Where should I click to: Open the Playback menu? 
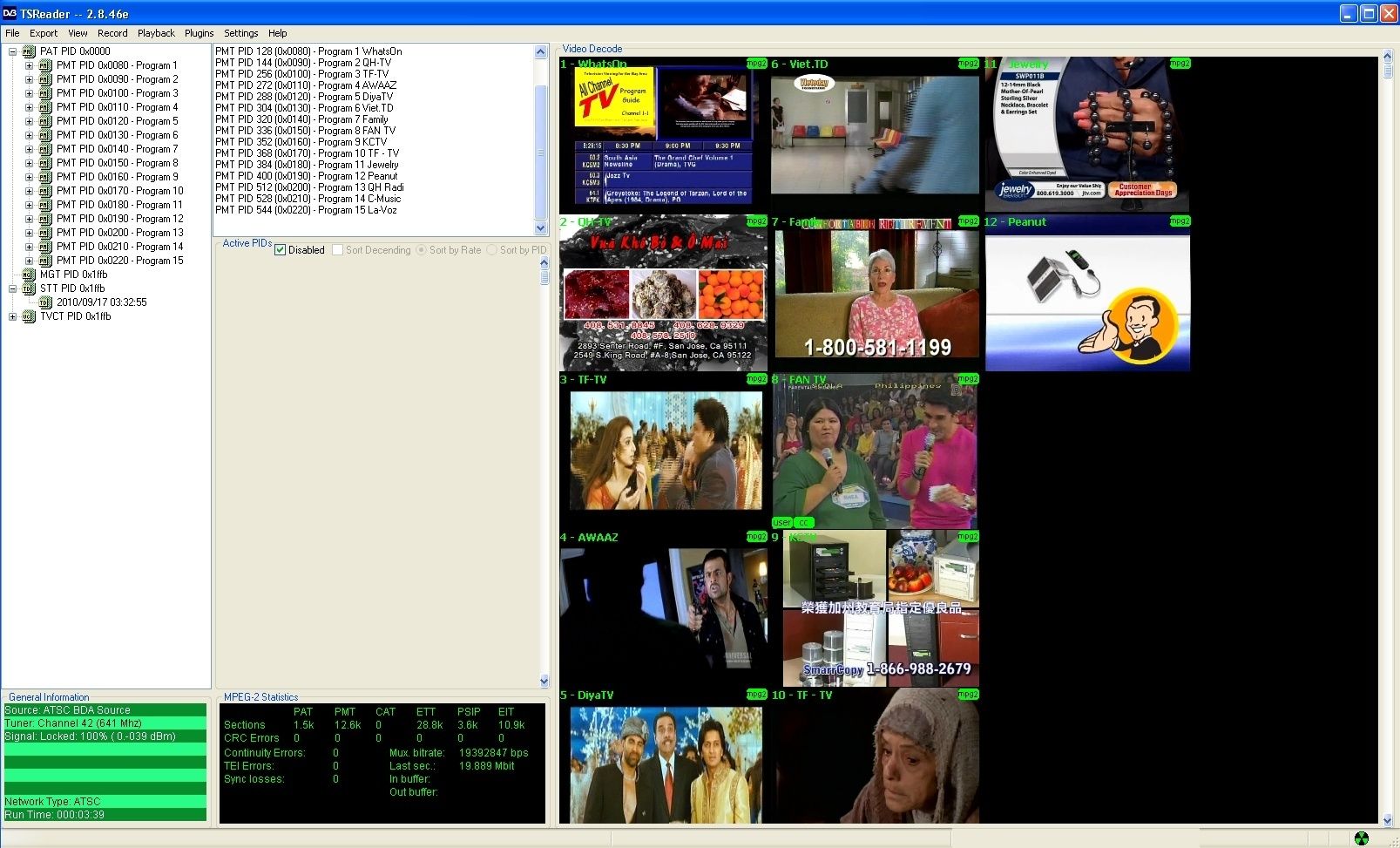coord(156,33)
